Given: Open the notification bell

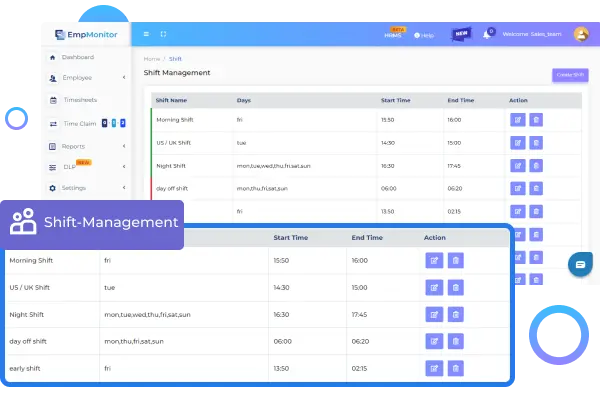Looking at the screenshot, I should pos(489,33).
